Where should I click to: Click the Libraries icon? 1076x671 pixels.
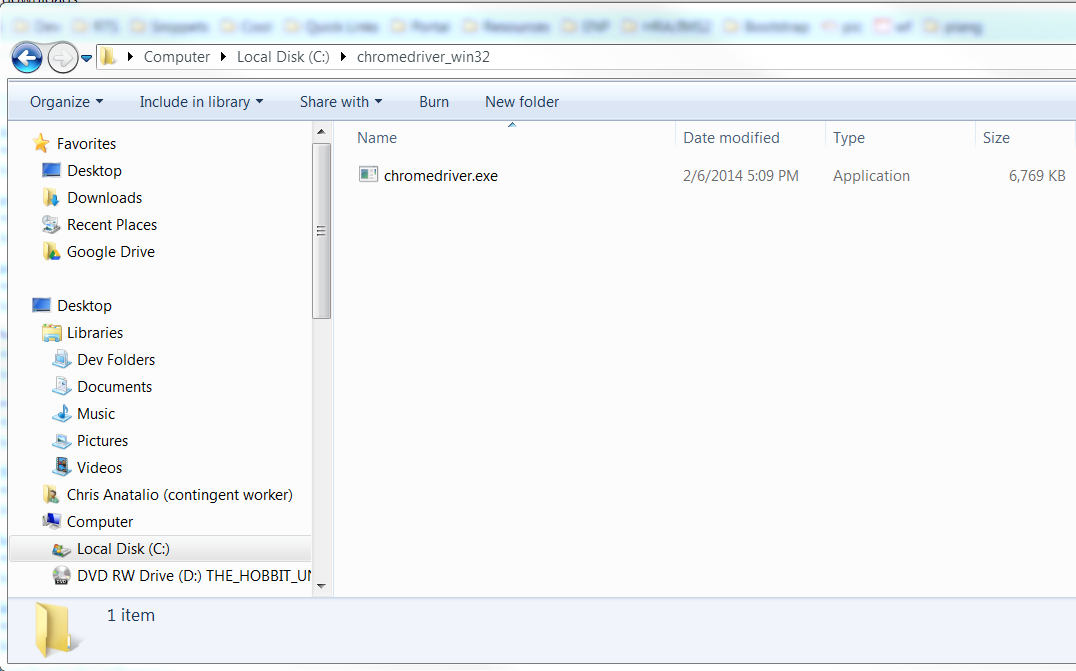pos(51,333)
